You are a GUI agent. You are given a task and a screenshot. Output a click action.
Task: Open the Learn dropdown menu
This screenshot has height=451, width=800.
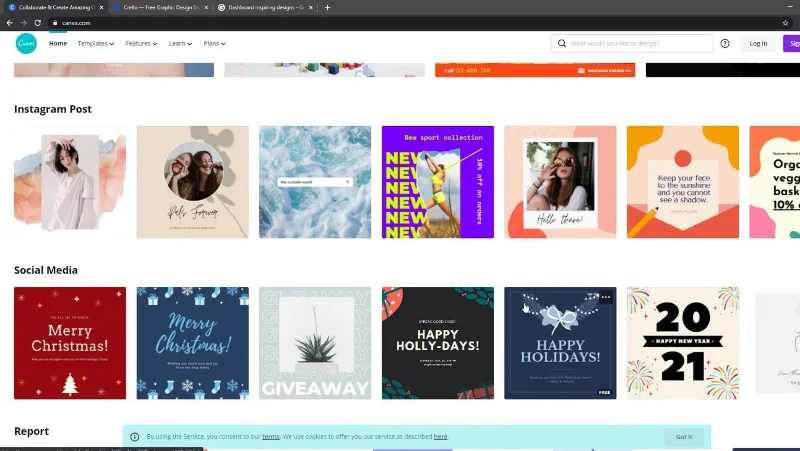pyautogui.click(x=180, y=43)
